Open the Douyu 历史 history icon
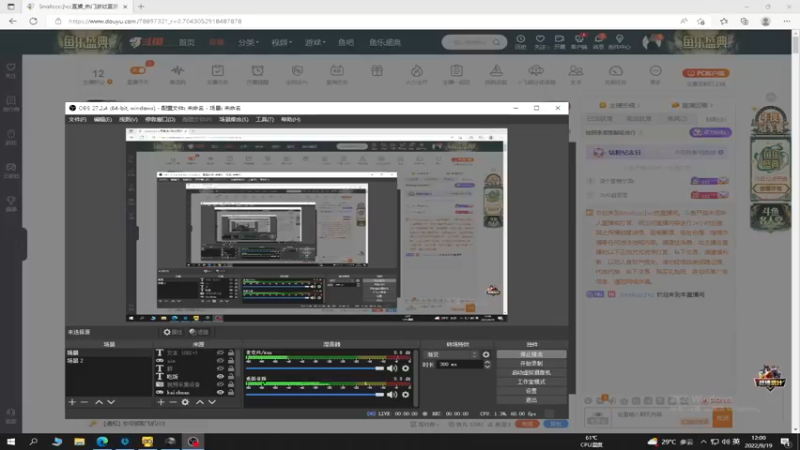800x450 pixels. (520, 42)
